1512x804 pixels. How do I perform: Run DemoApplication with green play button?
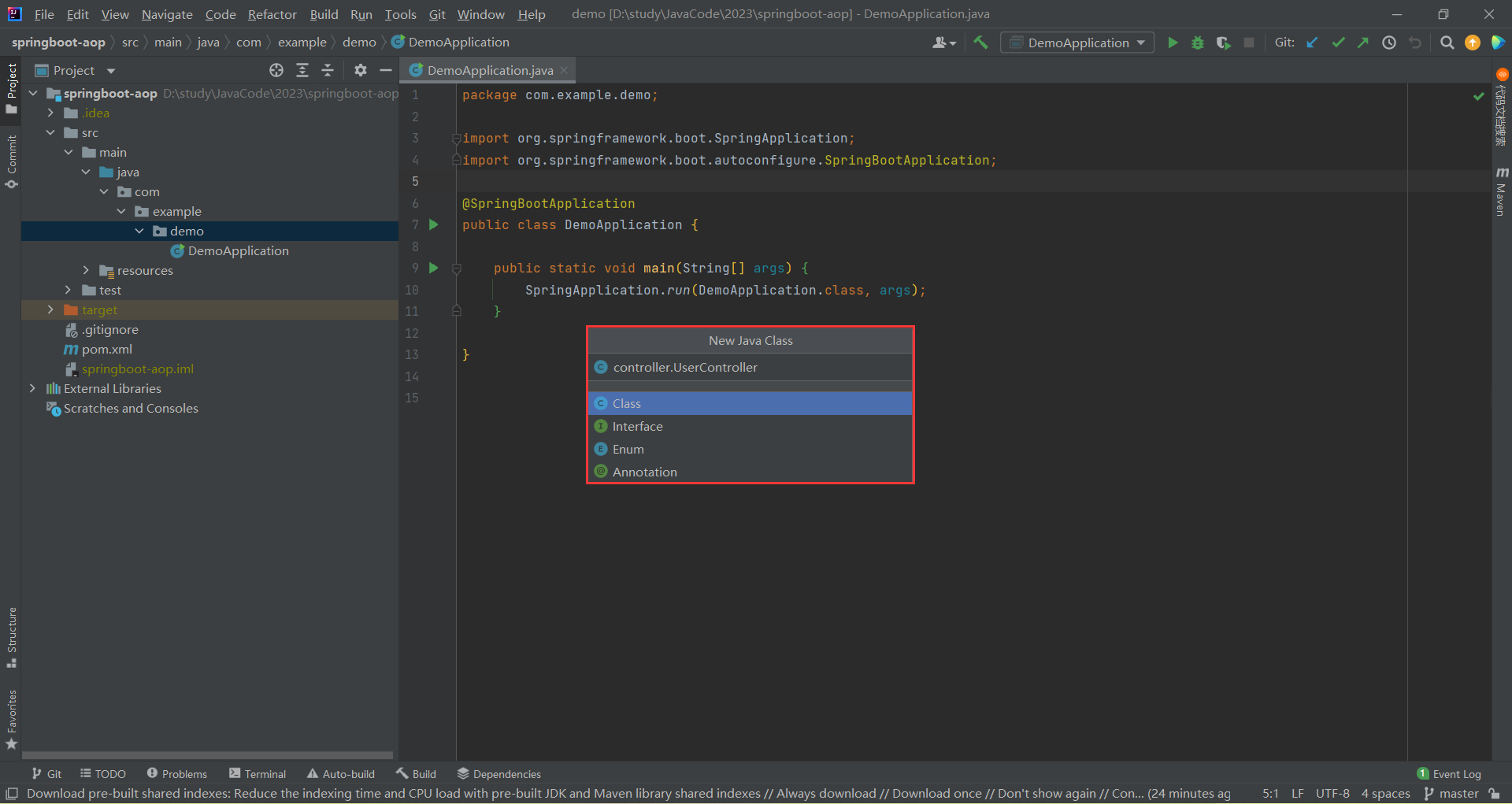1173,43
